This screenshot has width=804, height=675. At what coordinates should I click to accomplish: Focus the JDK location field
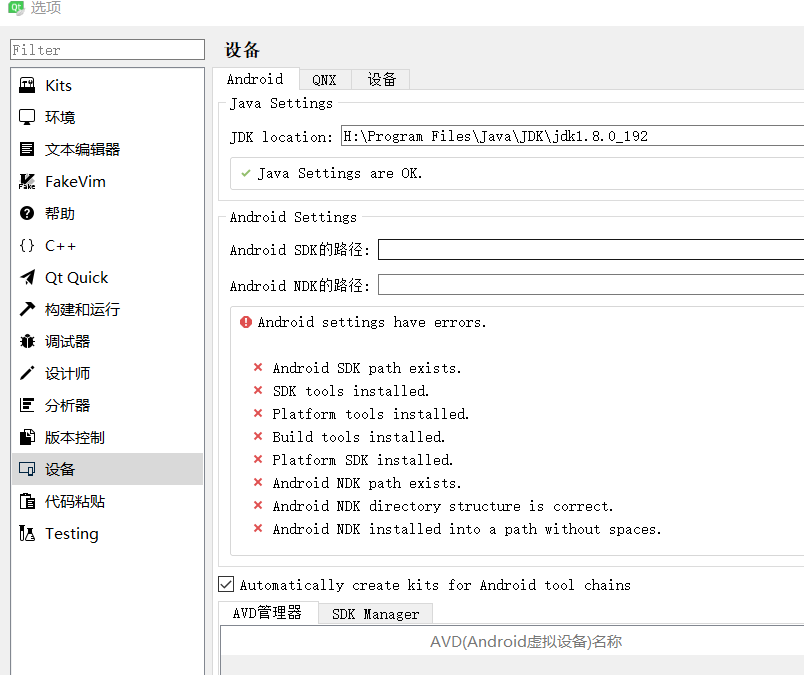[572, 136]
